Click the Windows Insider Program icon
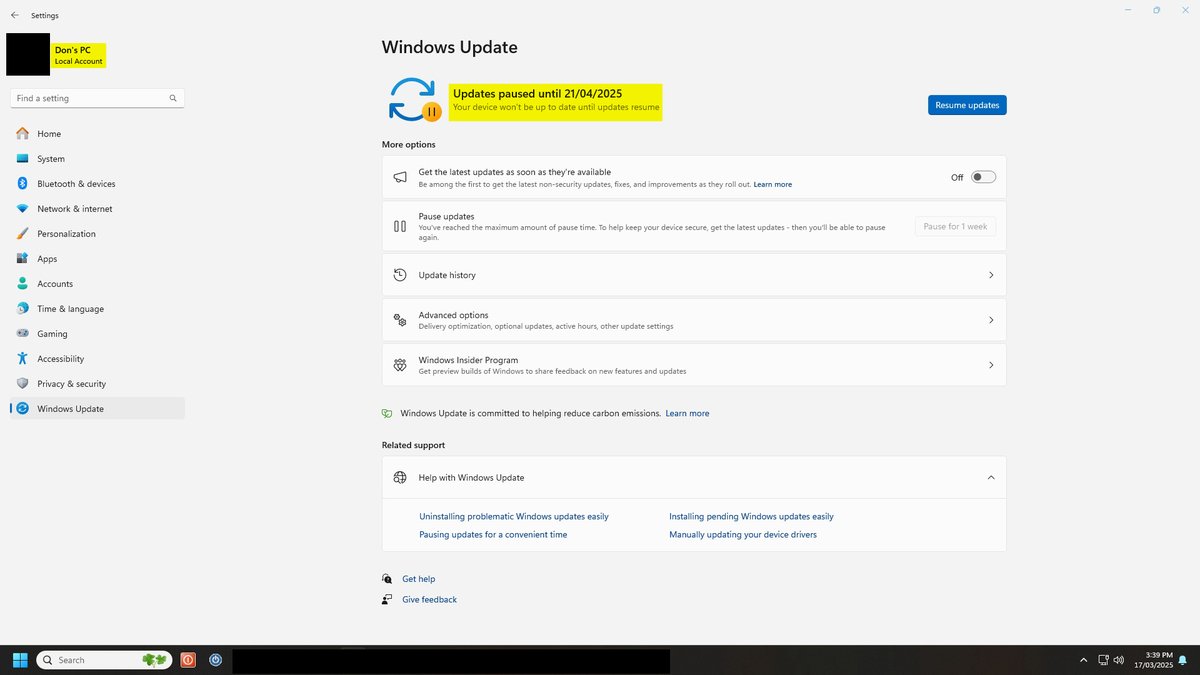This screenshot has width=1200, height=675. click(x=400, y=364)
